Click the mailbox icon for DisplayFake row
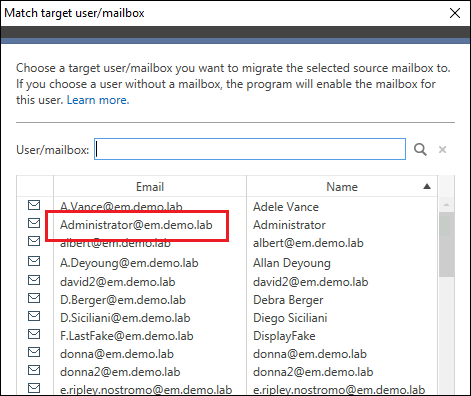This screenshot has height=396, width=471. pos(34,334)
